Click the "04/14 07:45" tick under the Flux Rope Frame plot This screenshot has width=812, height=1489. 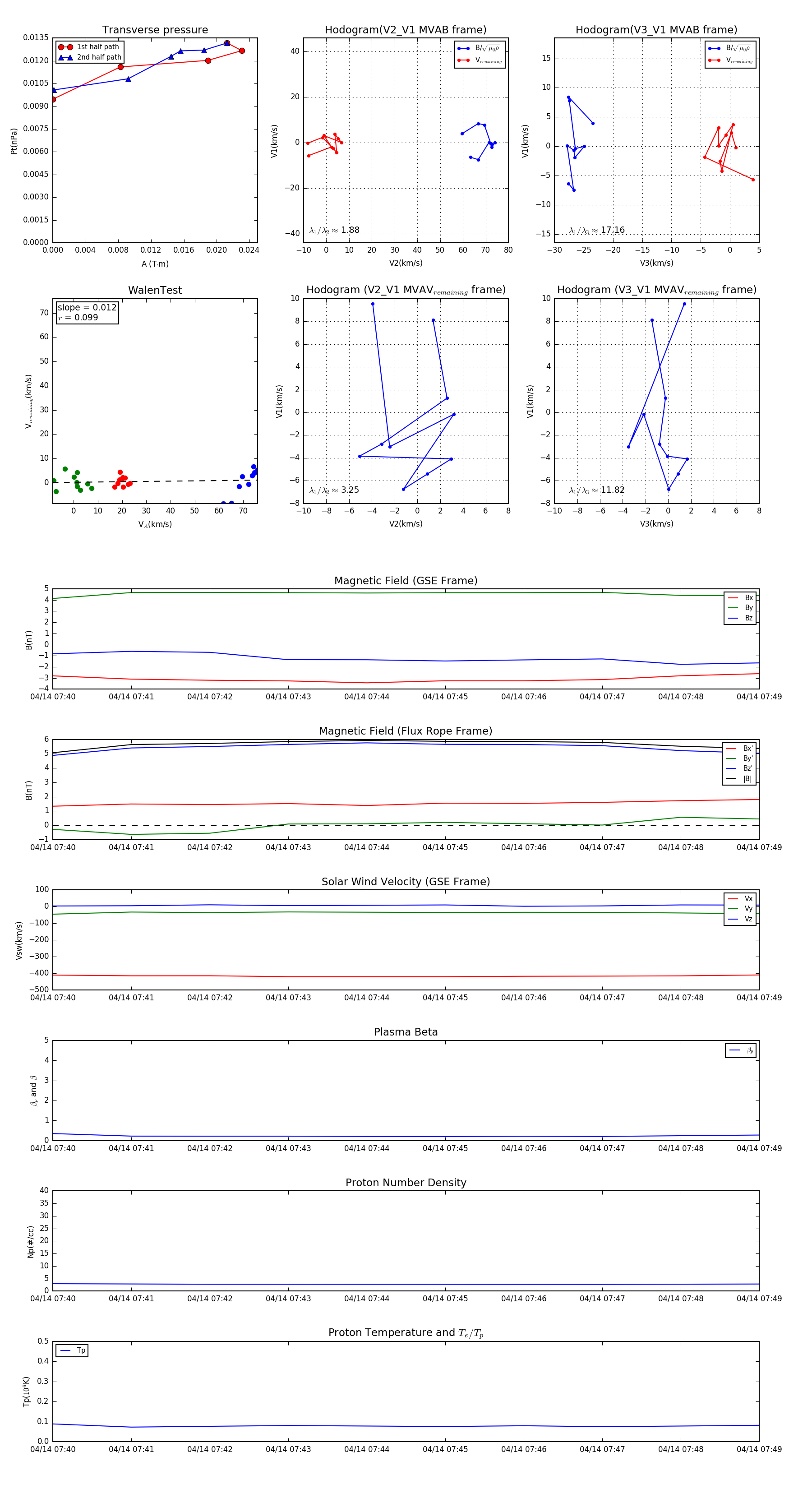445,847
